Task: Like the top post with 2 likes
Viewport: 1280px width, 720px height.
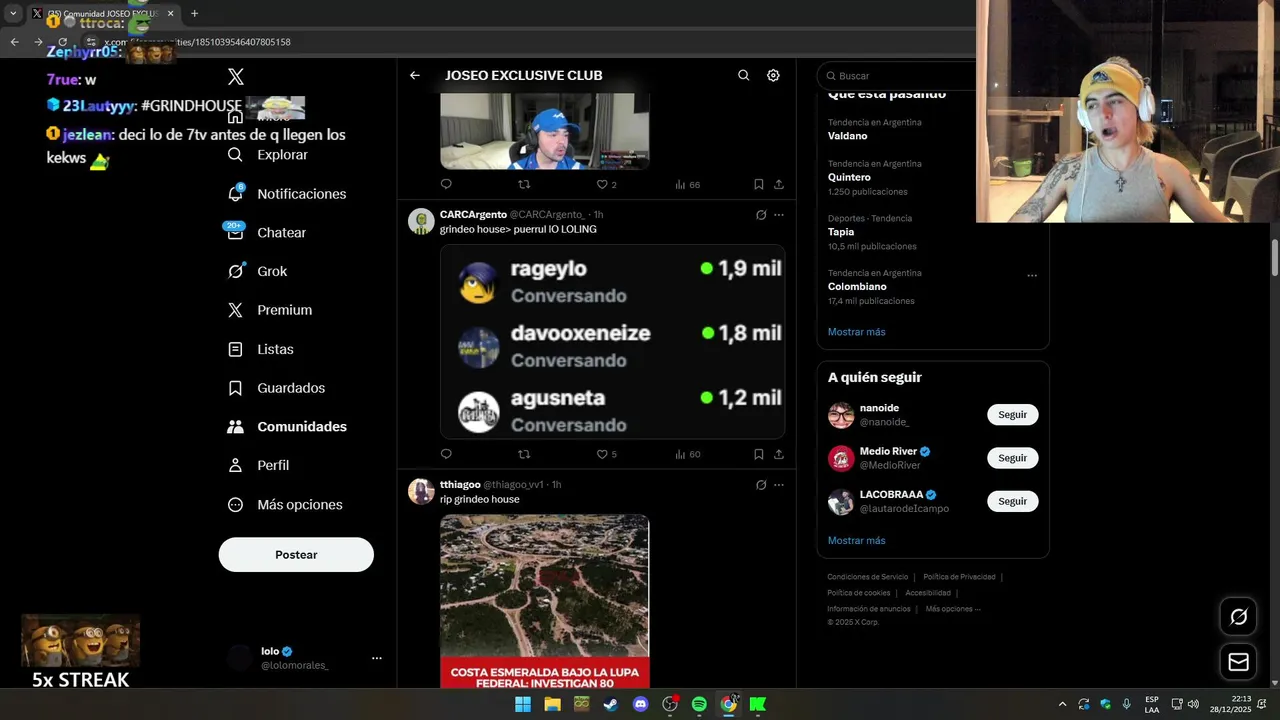Action: point(606,184)
